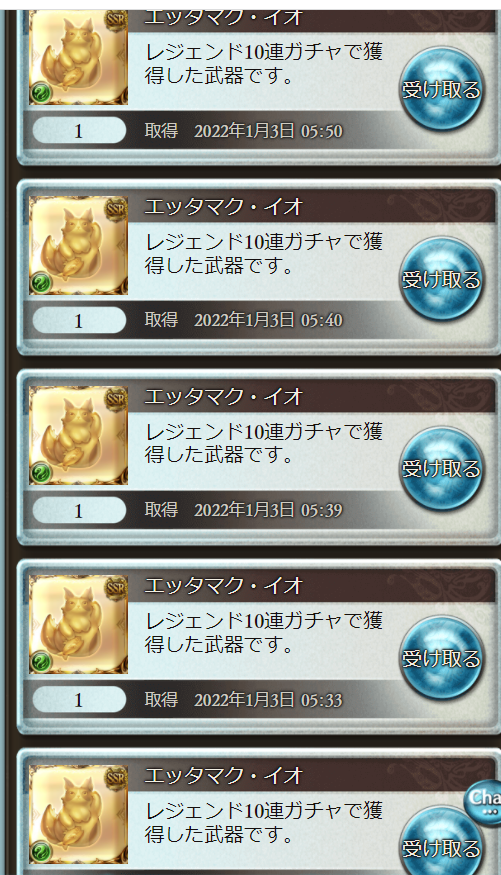The width and height of the screenshot is (501, 875).
Task: Click the 取得 2022年1月3日 05:39 timestamp
Action: click(x=244, y=509)
